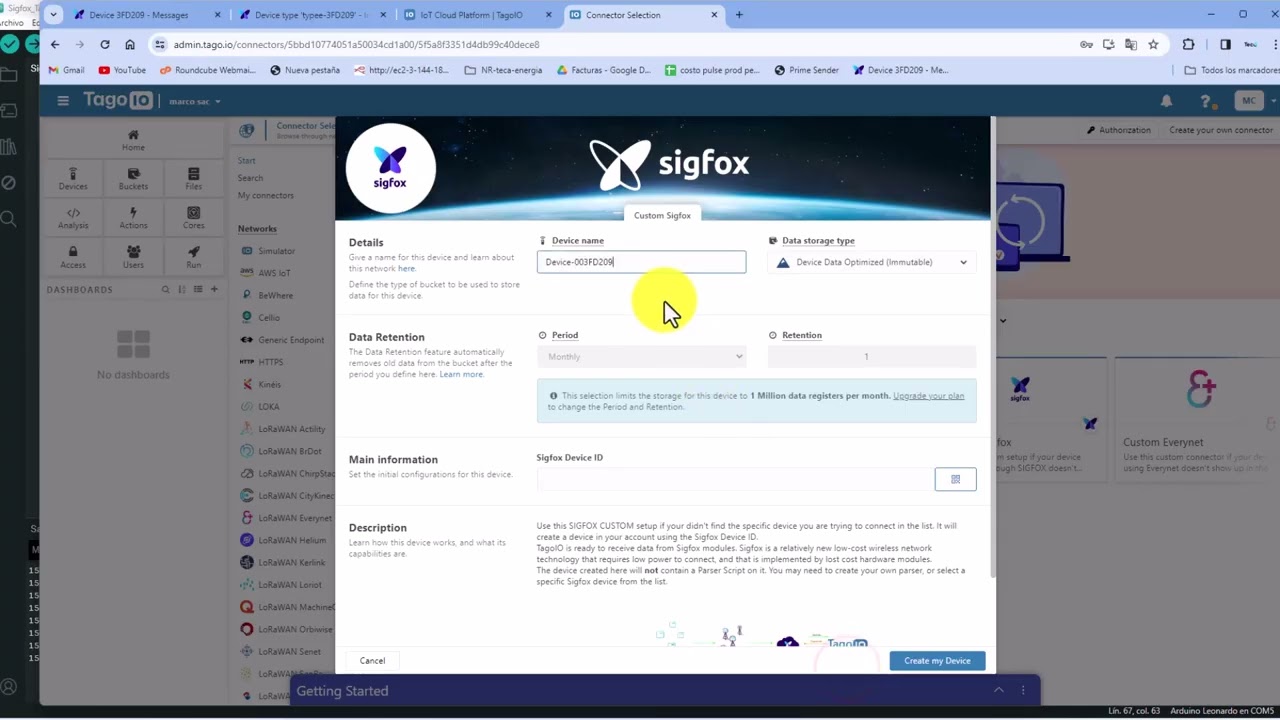Open Prime Sender bookmark
Screen dimensions: 1280x720
pos(806,70)
